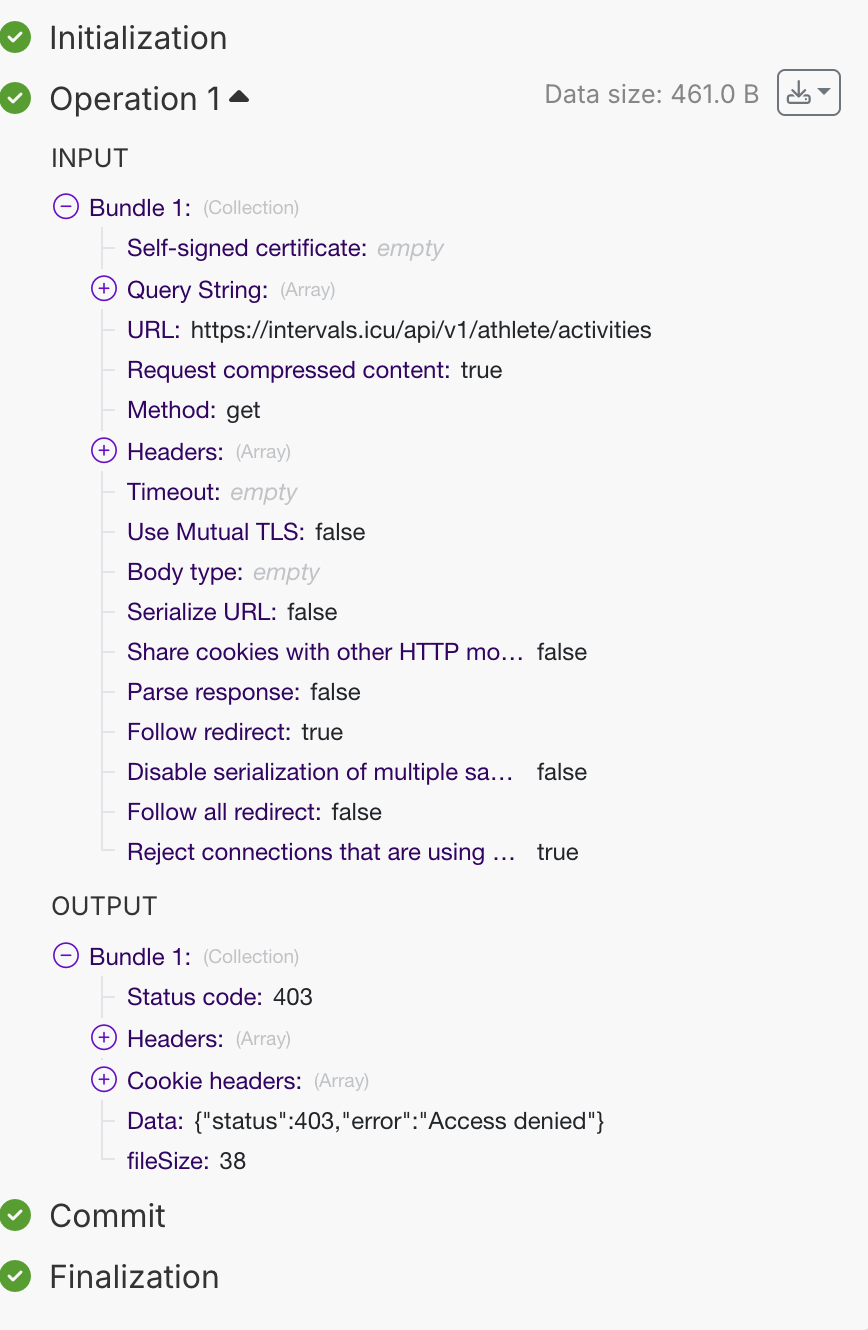Click the Parse response false entry

244,692
